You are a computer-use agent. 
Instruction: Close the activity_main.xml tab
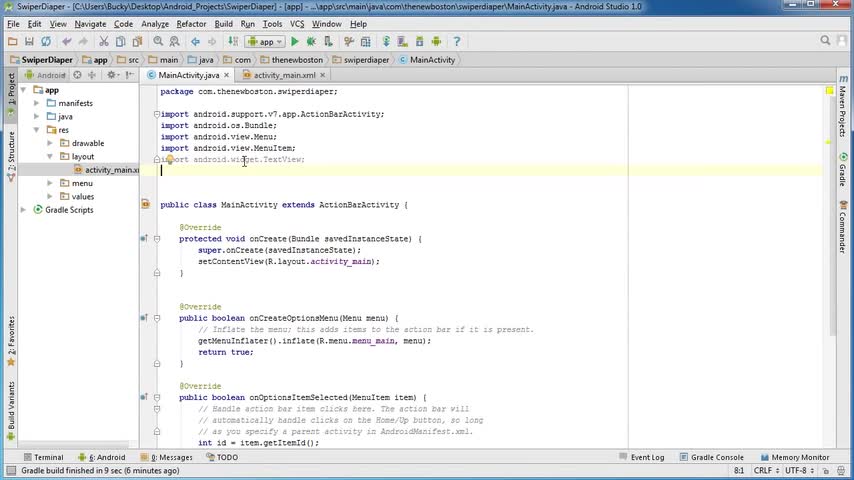click(322, 75)
